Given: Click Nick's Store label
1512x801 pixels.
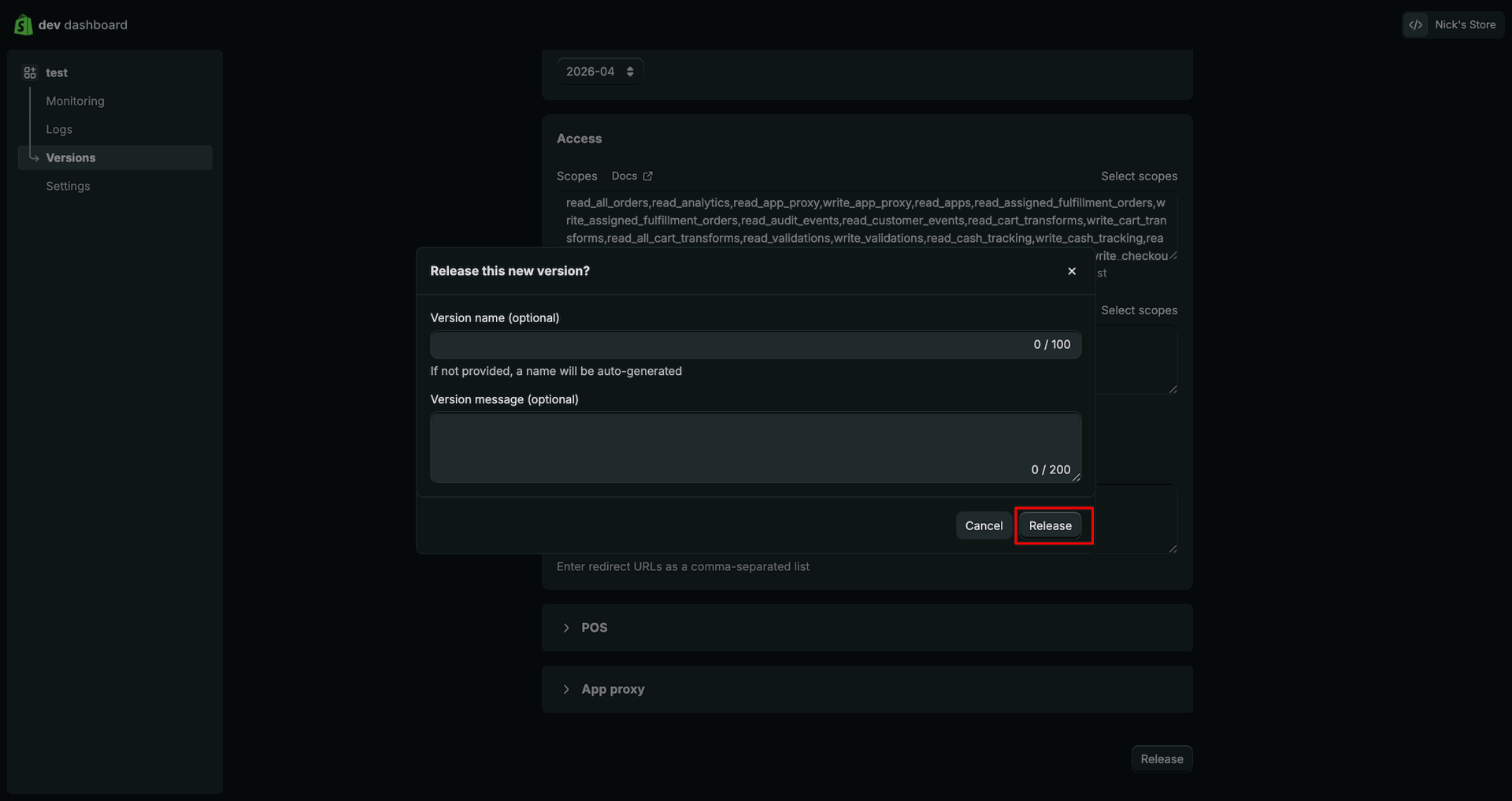Looking at the screenshot, I should (1465, 24).
